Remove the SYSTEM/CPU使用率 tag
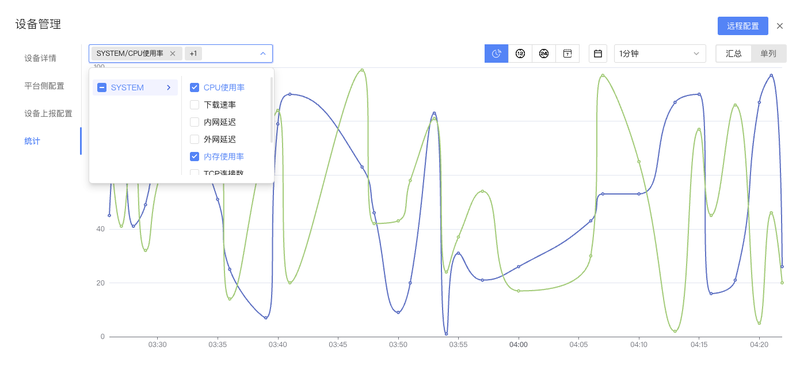800x381 pixels. click(172, 54)
